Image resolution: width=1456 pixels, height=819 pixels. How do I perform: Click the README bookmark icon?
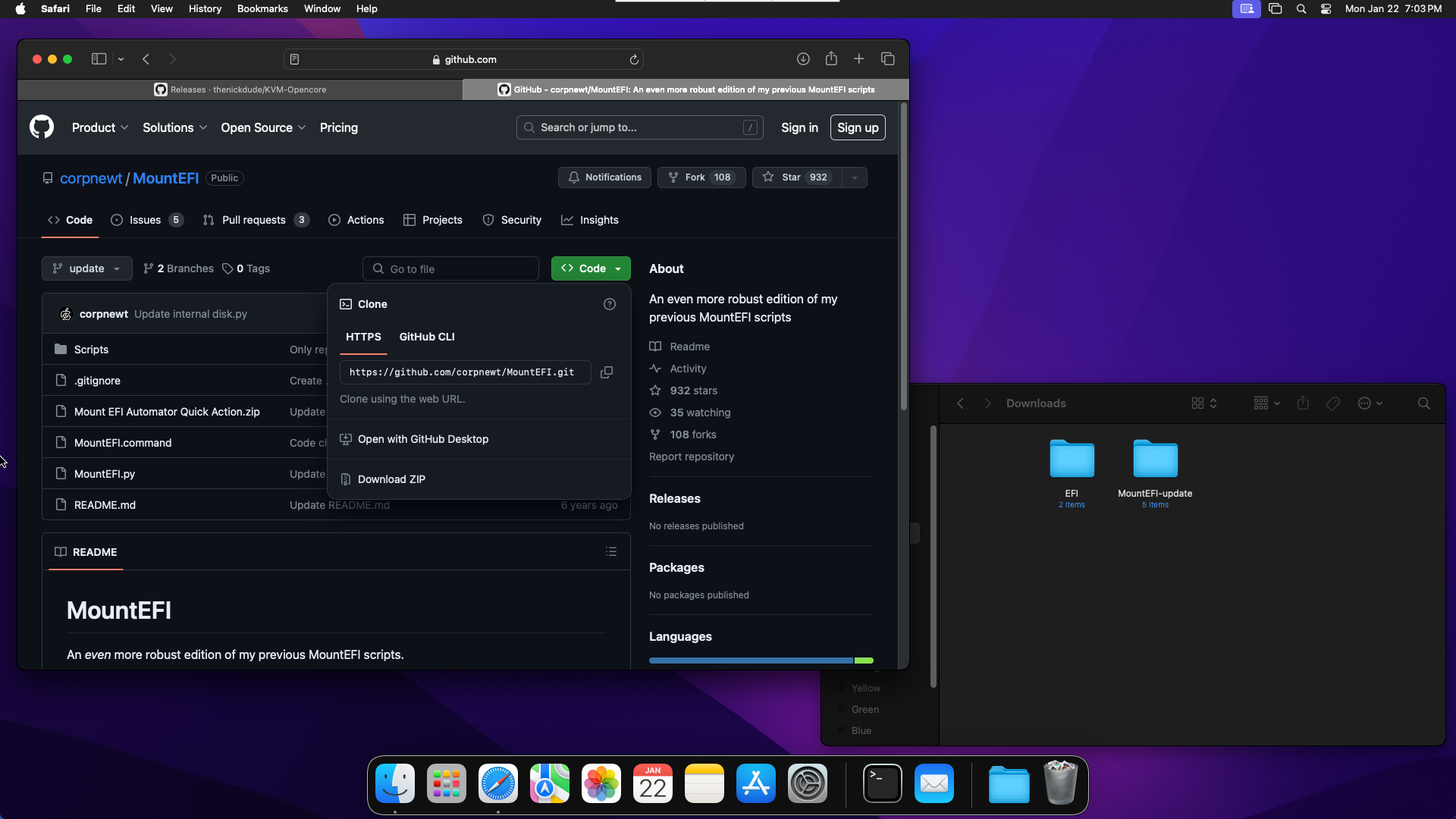tap(60, 551)
